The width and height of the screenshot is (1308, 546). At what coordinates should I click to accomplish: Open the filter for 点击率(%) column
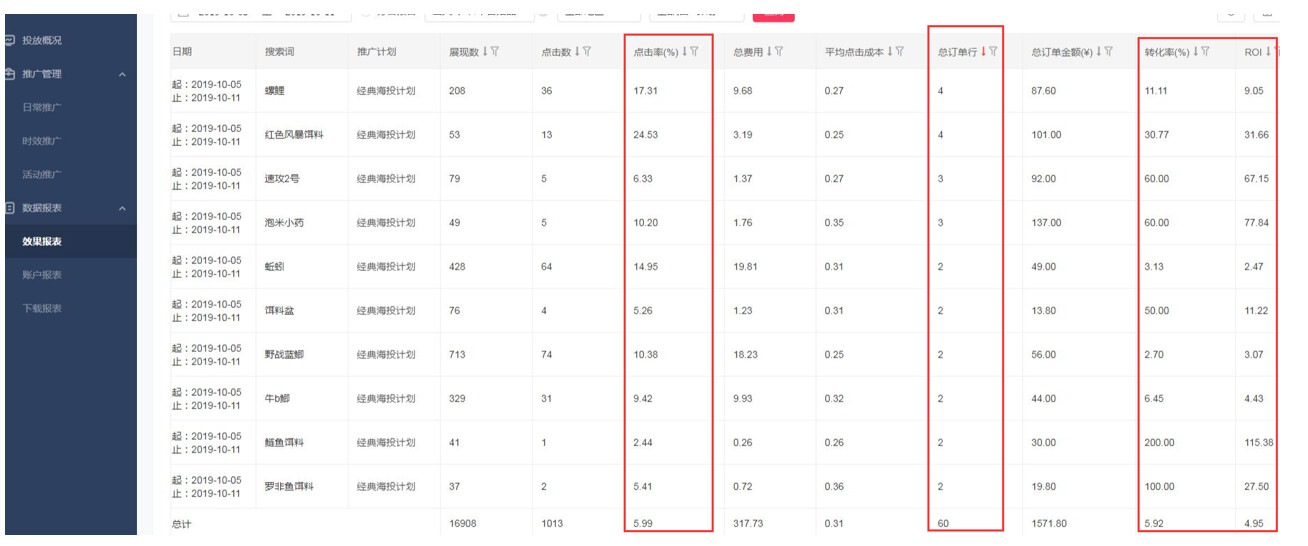(x=695, y=51)
